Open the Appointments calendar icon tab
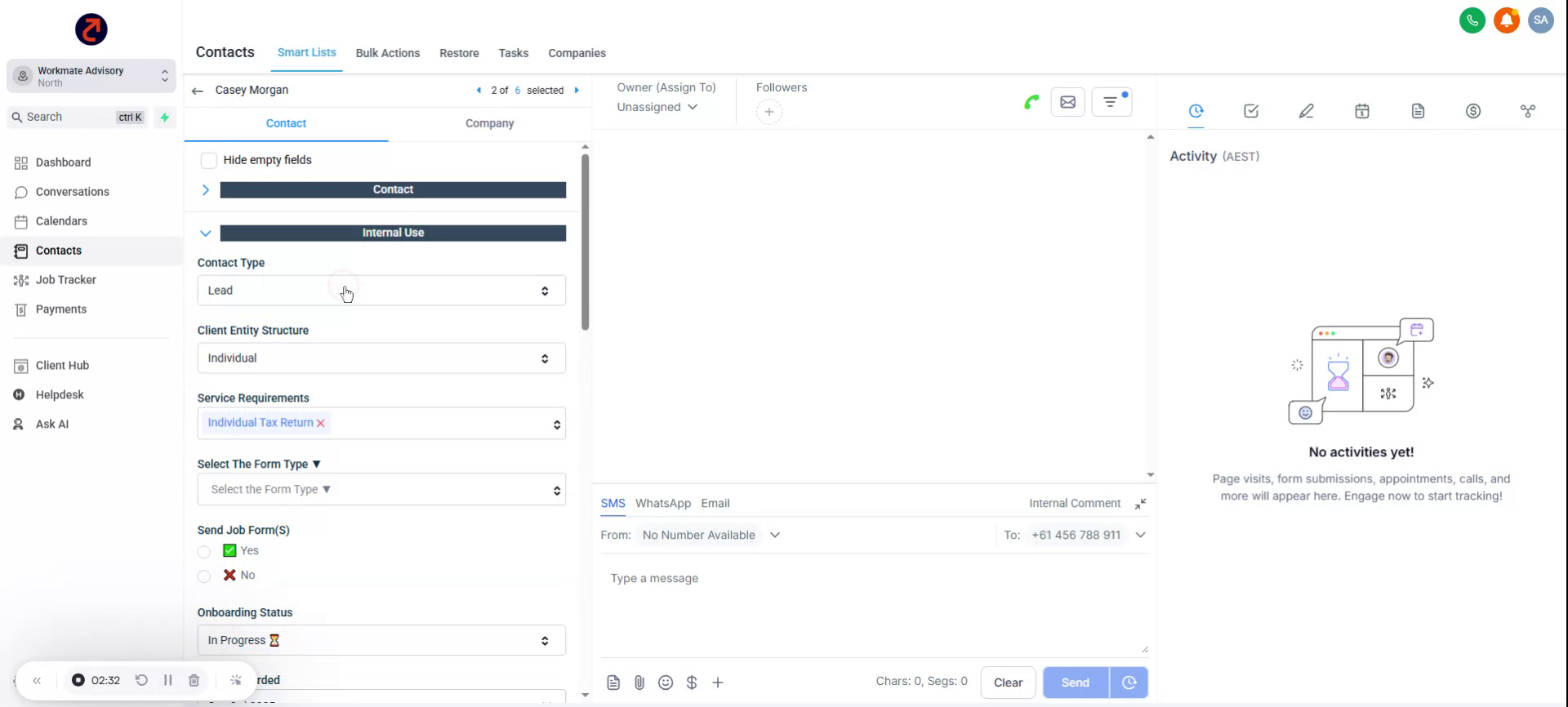The width and height of the screenshot is (1568, 707). [x=1362, y=111]
